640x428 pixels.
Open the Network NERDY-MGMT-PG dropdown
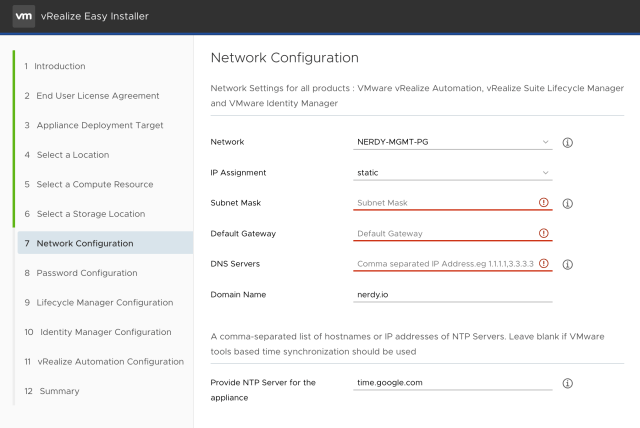coord(453,142)
